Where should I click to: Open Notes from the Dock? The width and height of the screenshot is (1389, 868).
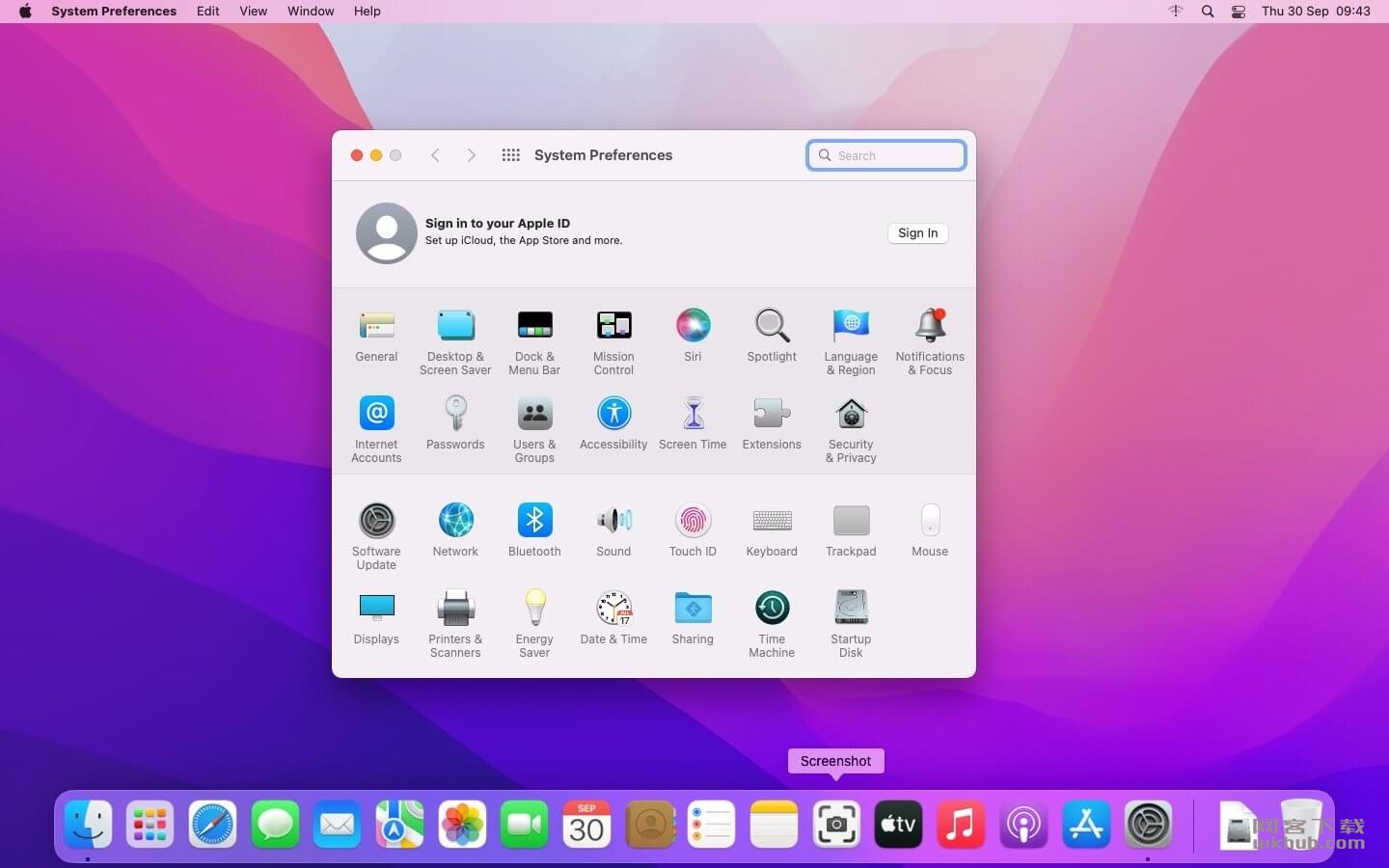pyautogui.click(x=774, y=825)
